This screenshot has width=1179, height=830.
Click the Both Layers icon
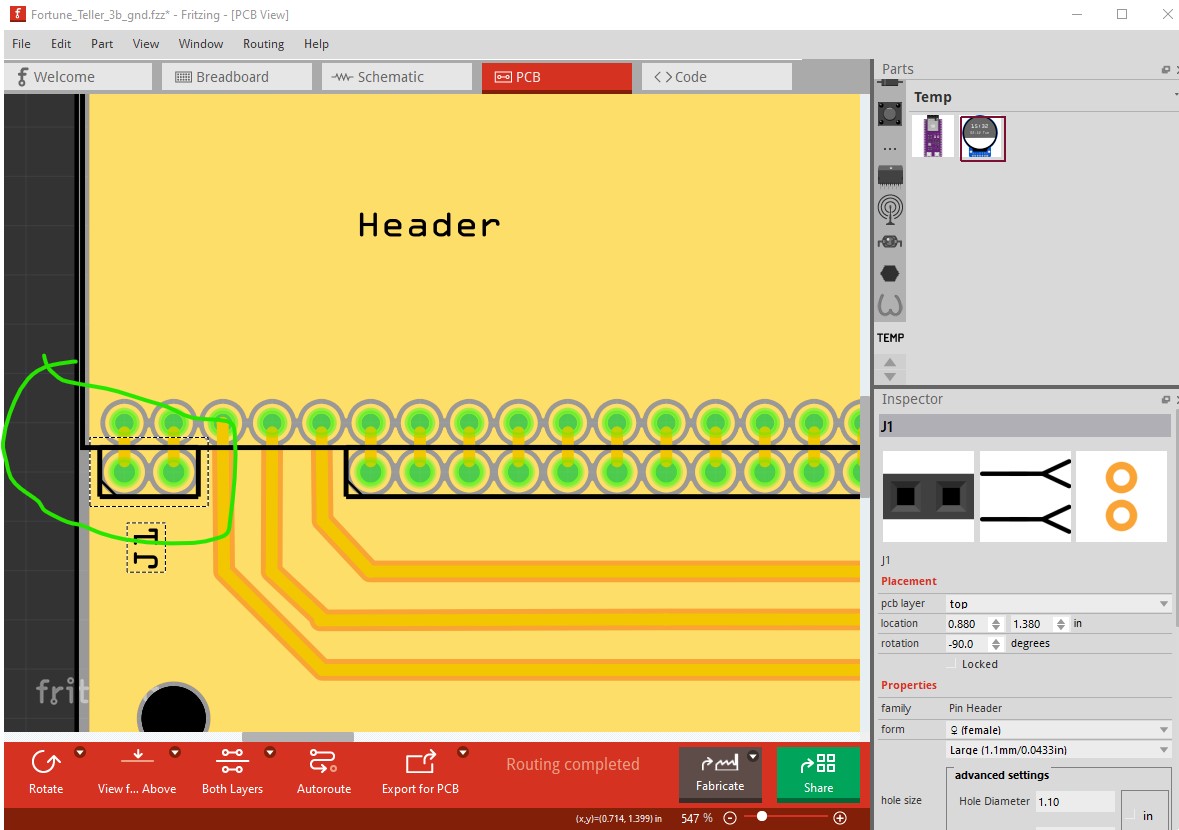pyautogui.click(x=232, y=763)
